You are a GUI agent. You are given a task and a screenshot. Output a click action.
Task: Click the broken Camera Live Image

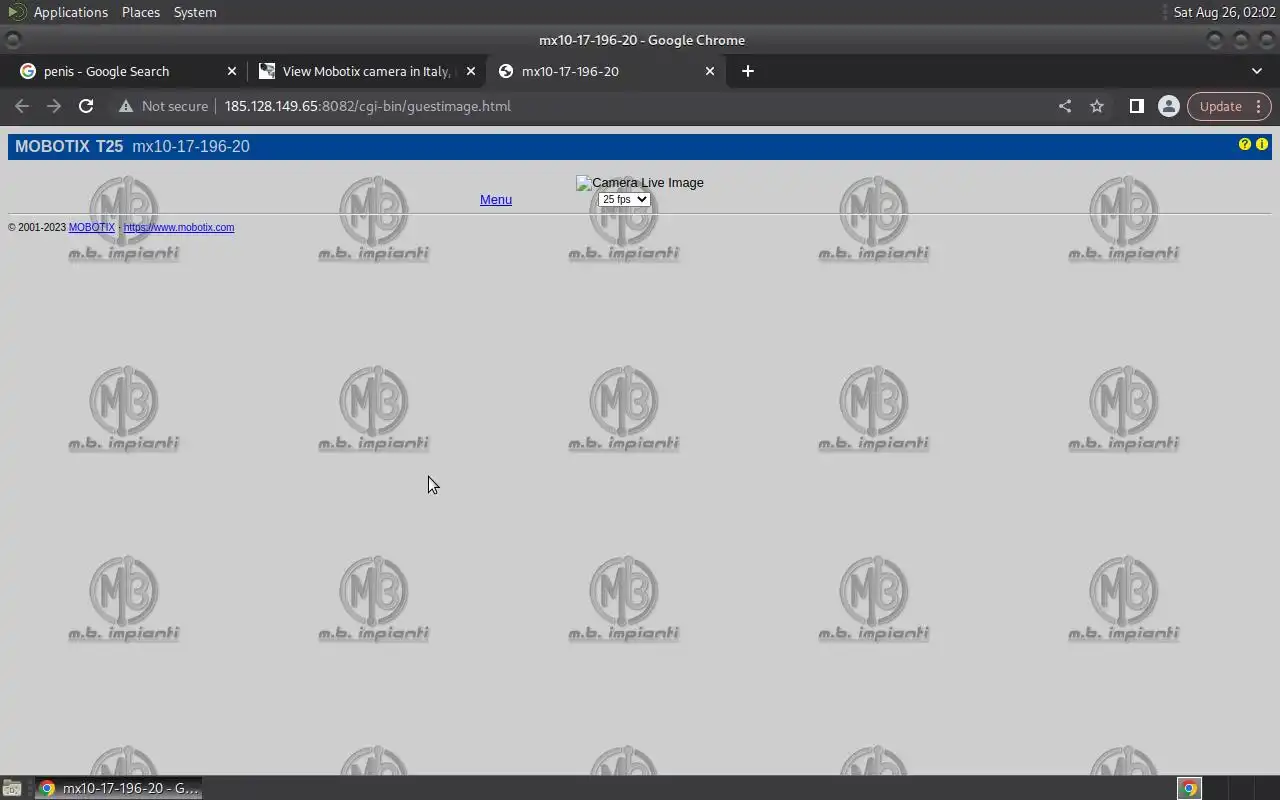click(x=640, y=183)
